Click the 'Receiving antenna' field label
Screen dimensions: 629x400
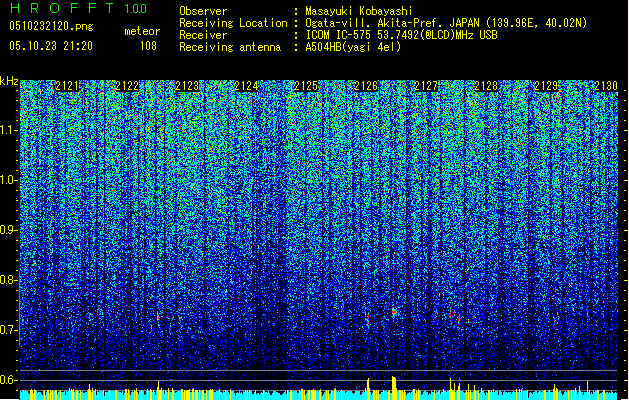click(230, 47)
